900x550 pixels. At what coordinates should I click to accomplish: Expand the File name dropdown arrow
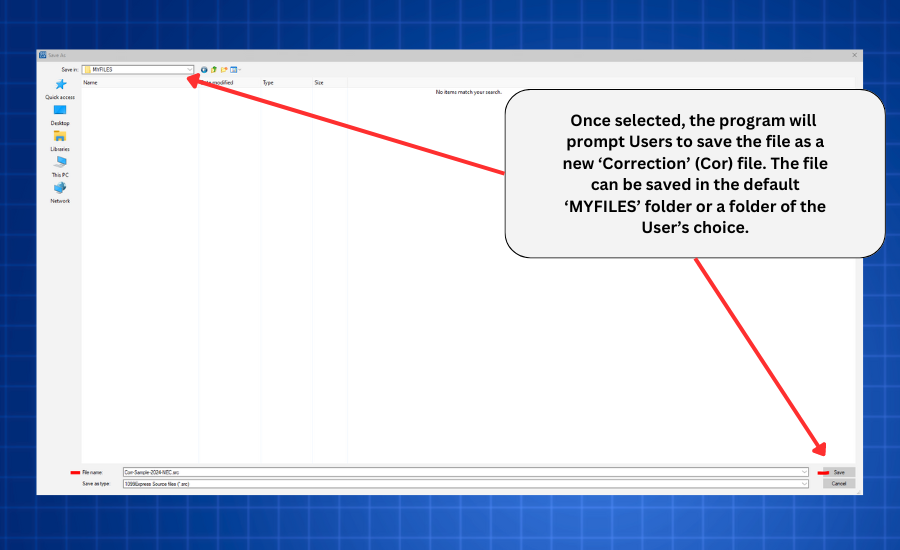[x=804, y=472]
